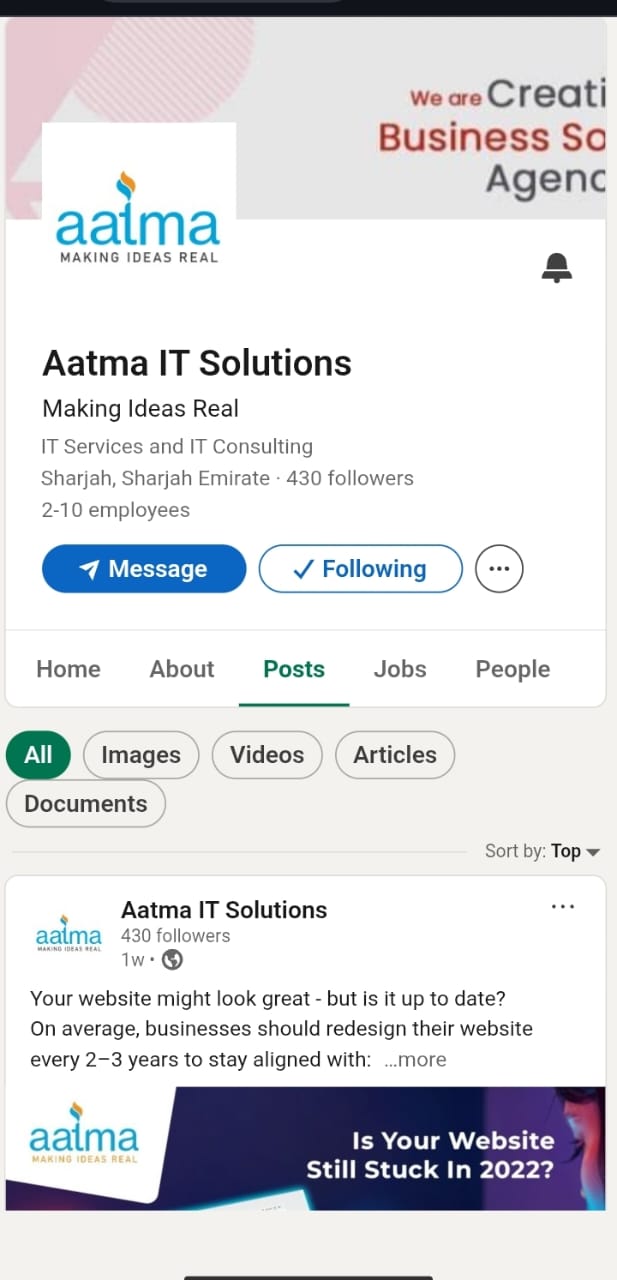The height and width of the screenshot is (1280, 617).
Task: Click the Documents filter chip
Action: point(86,804)
